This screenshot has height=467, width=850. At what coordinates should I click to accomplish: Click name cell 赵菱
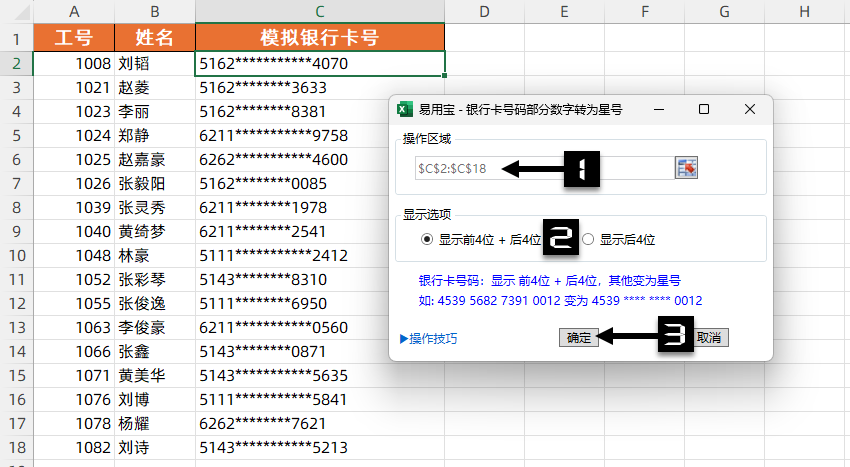(x=154, y=87)
